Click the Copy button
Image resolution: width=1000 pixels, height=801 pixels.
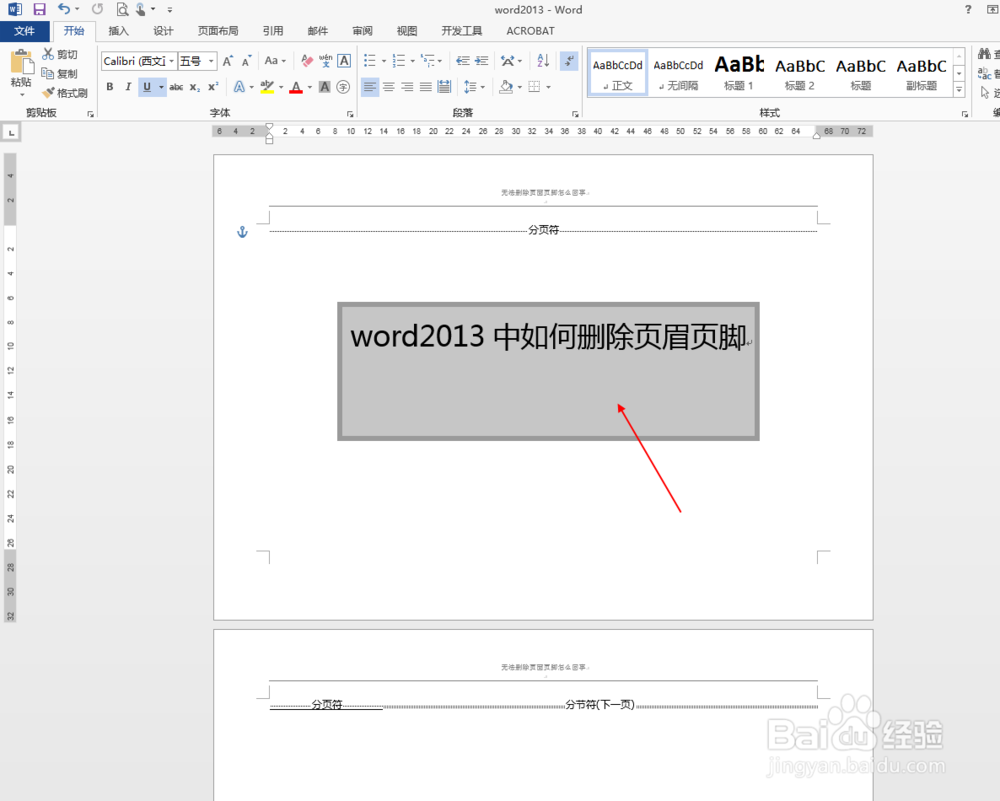[x=59, y=73]
